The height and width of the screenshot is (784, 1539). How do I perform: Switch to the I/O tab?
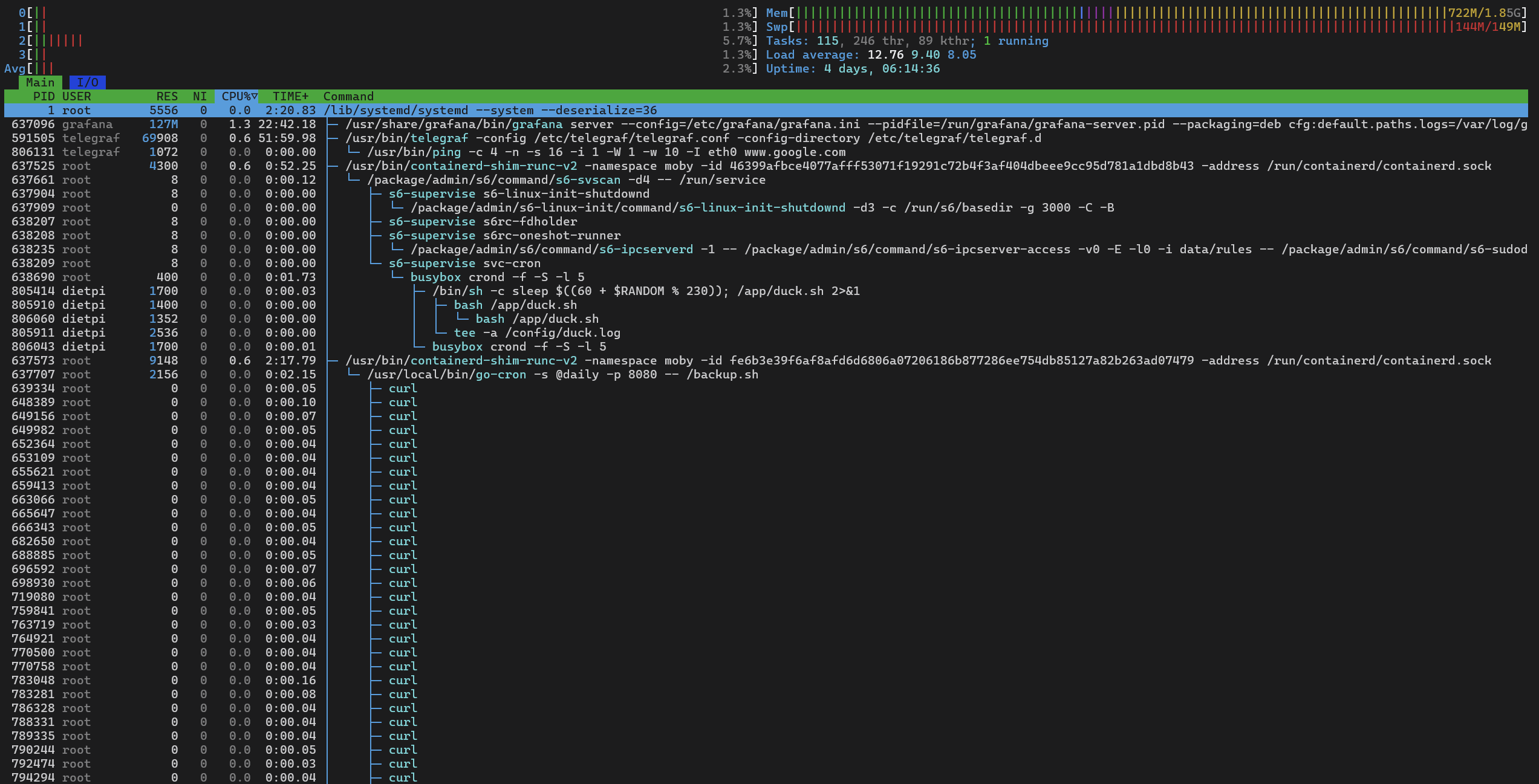click(88, 82)
